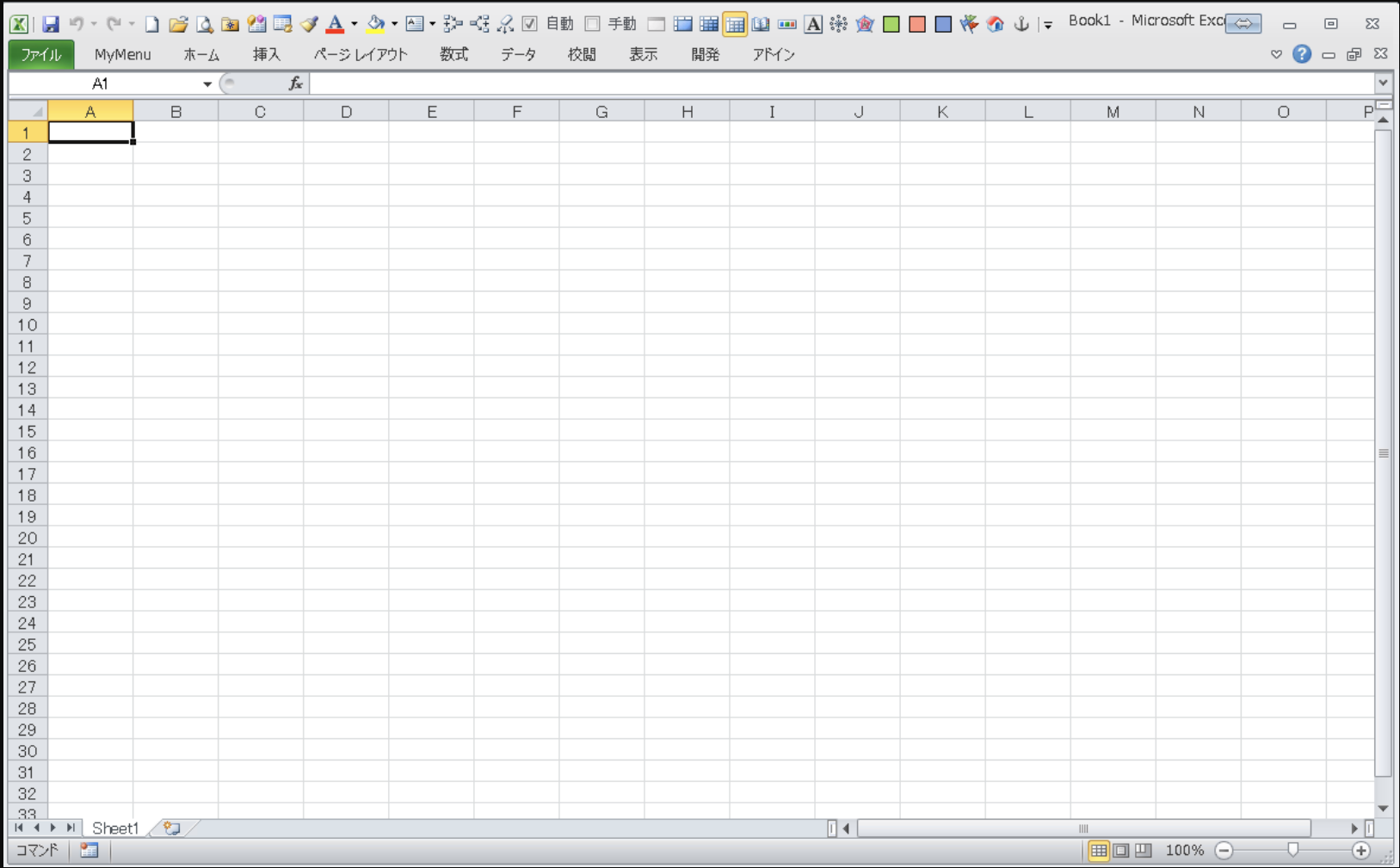1400x868 pixels.
Task: Click the green ファイル (File) button
Action: (40, 54)
